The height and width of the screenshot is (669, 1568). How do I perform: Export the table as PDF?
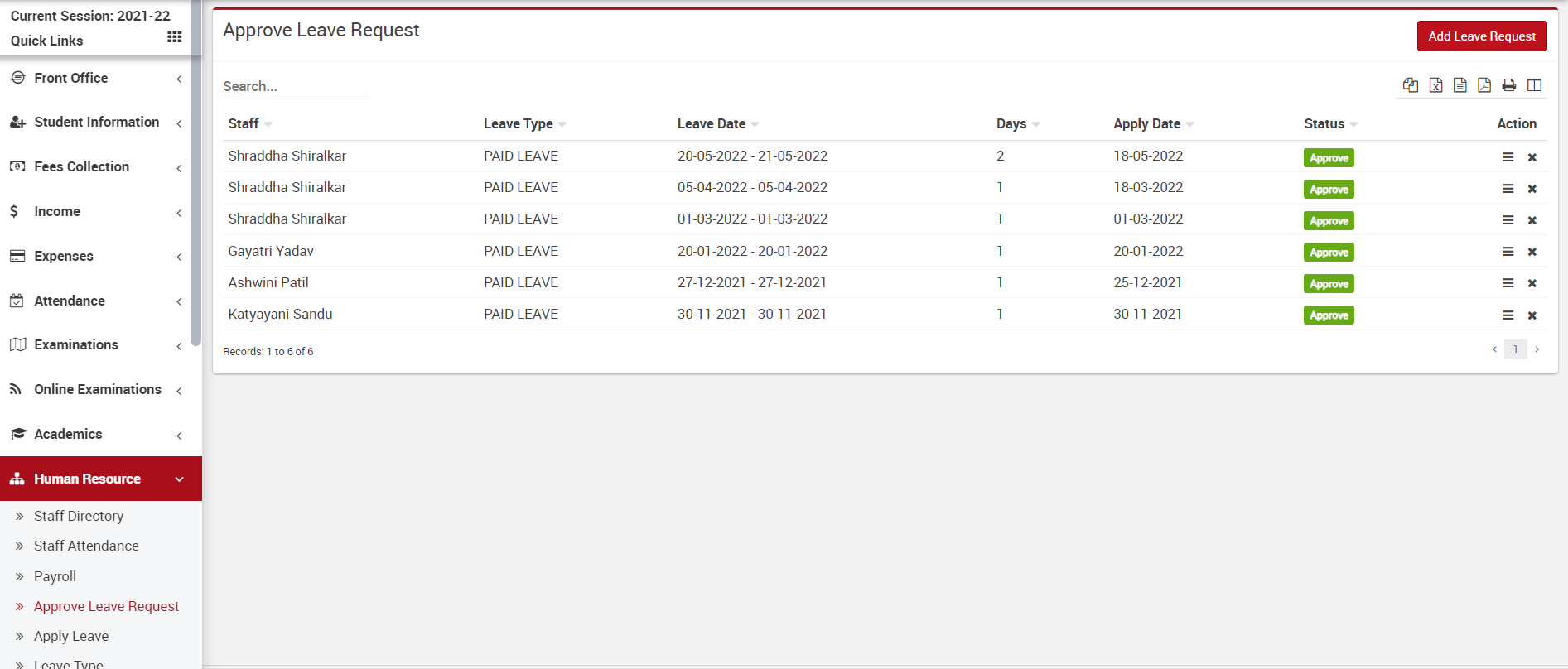click(1484, 85)
